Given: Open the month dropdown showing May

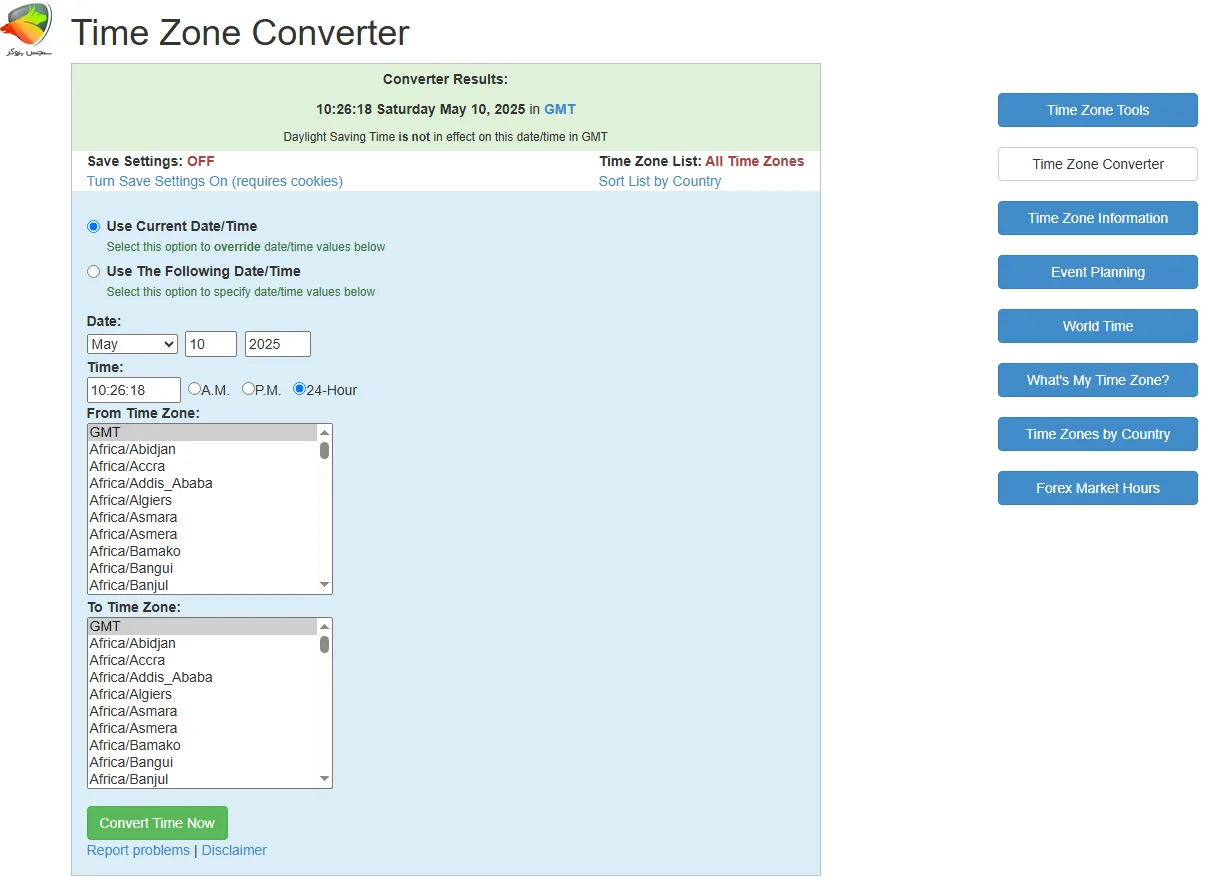Looking at the screenshot, I should (132, 344).
